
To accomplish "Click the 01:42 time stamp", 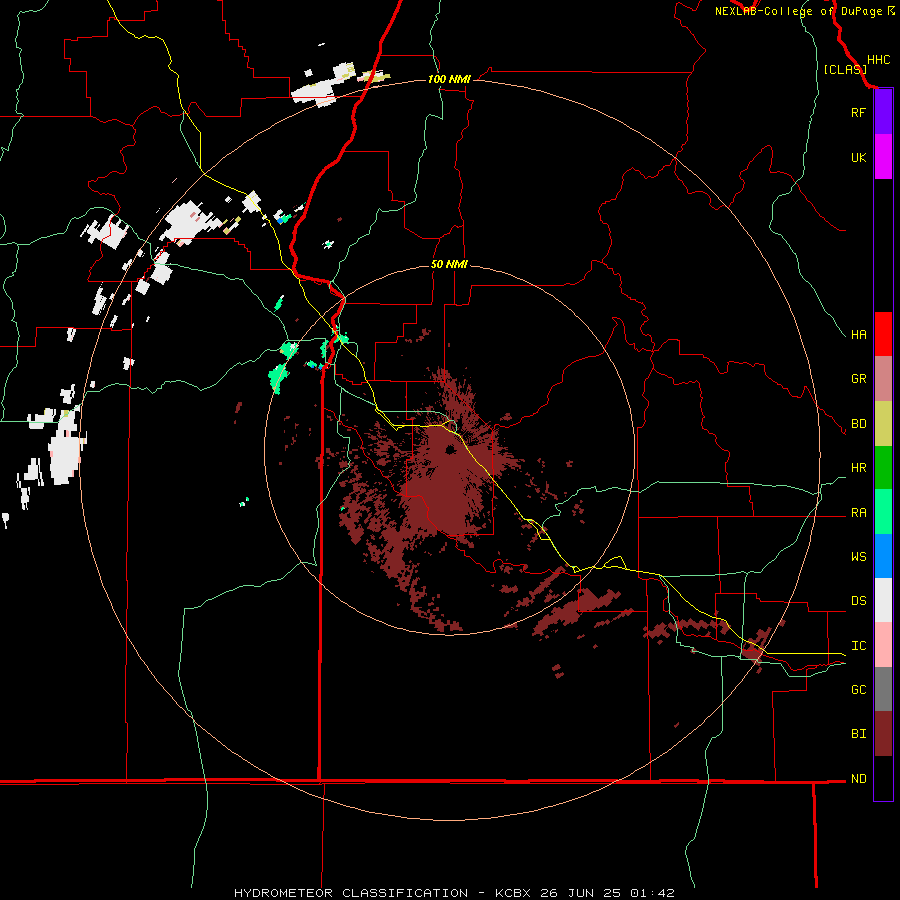I will [x=651, y=893].
